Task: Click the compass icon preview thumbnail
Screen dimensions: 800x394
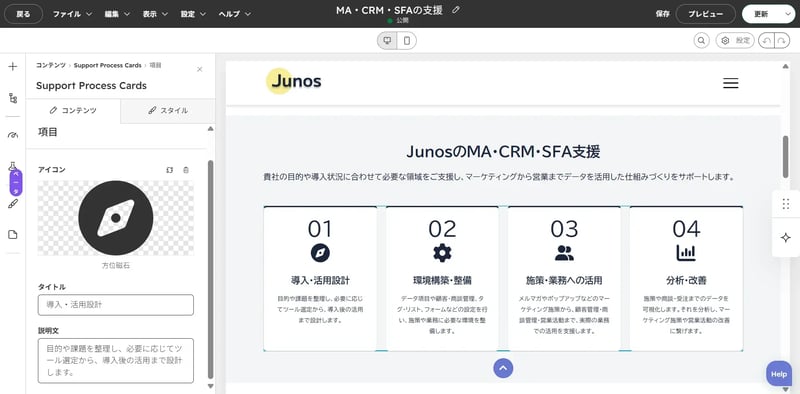Action: 116,218
